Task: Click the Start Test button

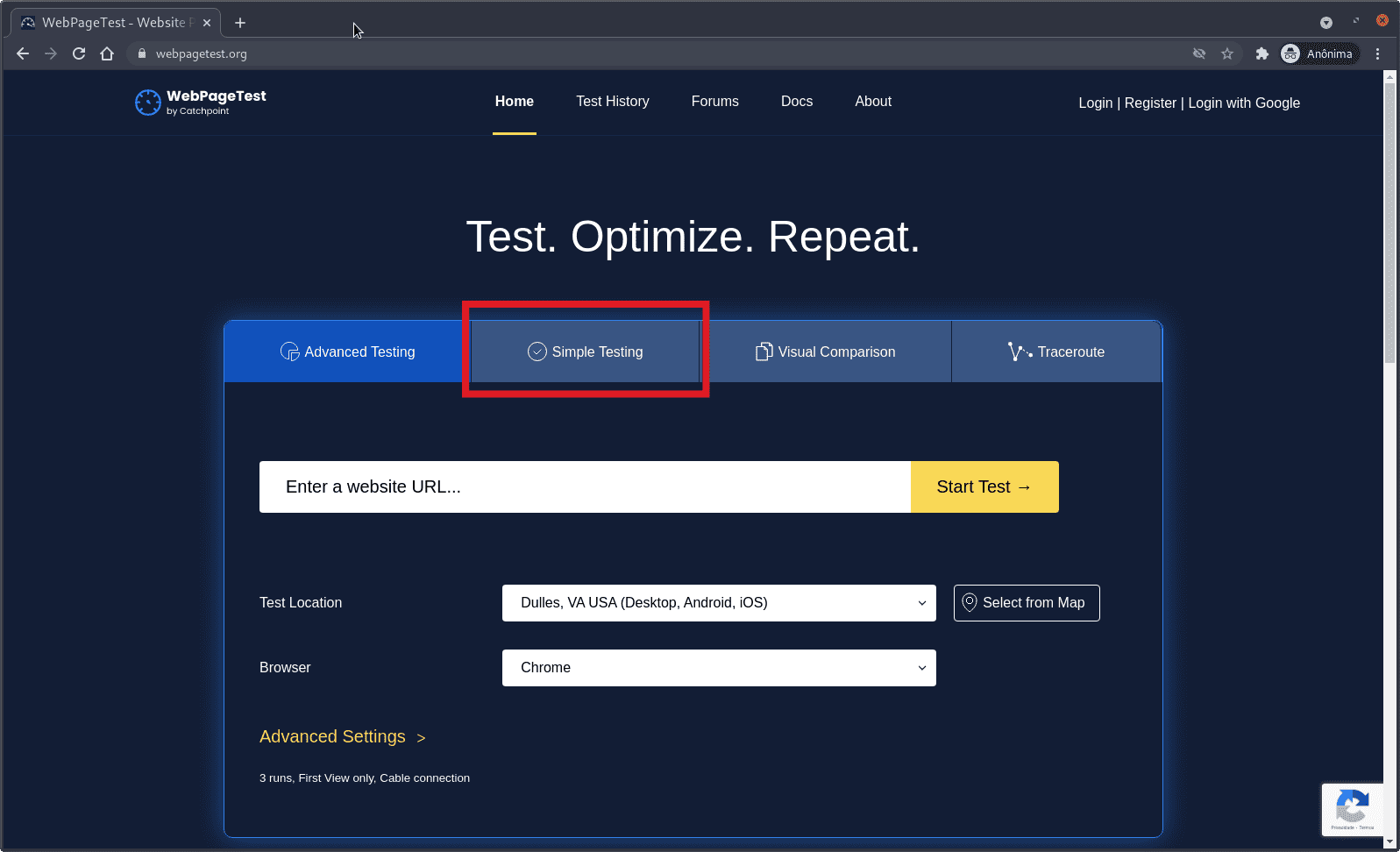Action: pyautogui.click(x=984, y=486)
